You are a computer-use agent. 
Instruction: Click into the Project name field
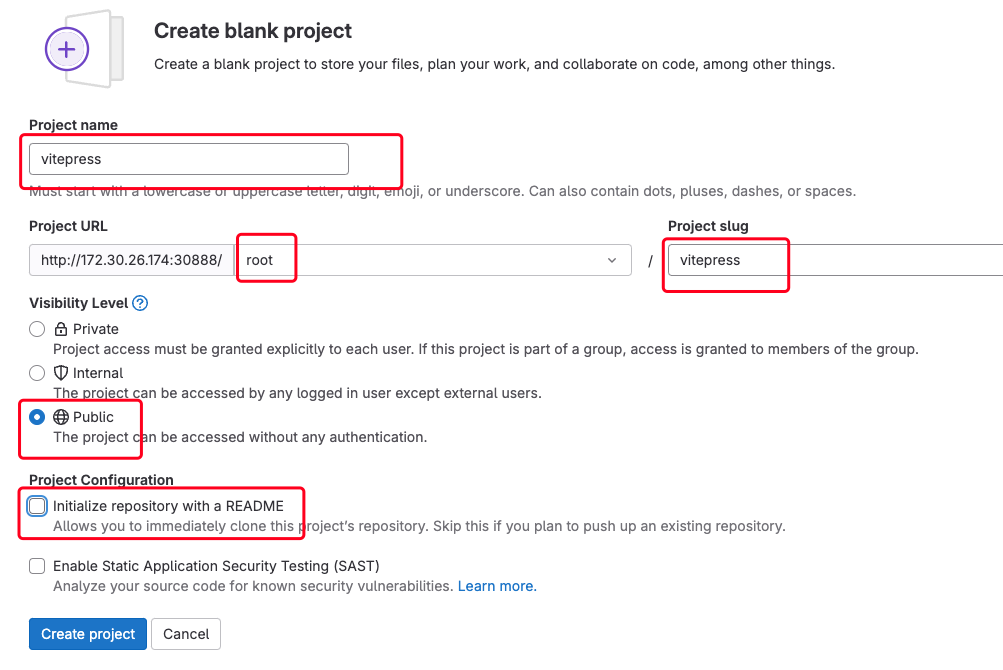[x=188, y=159]
